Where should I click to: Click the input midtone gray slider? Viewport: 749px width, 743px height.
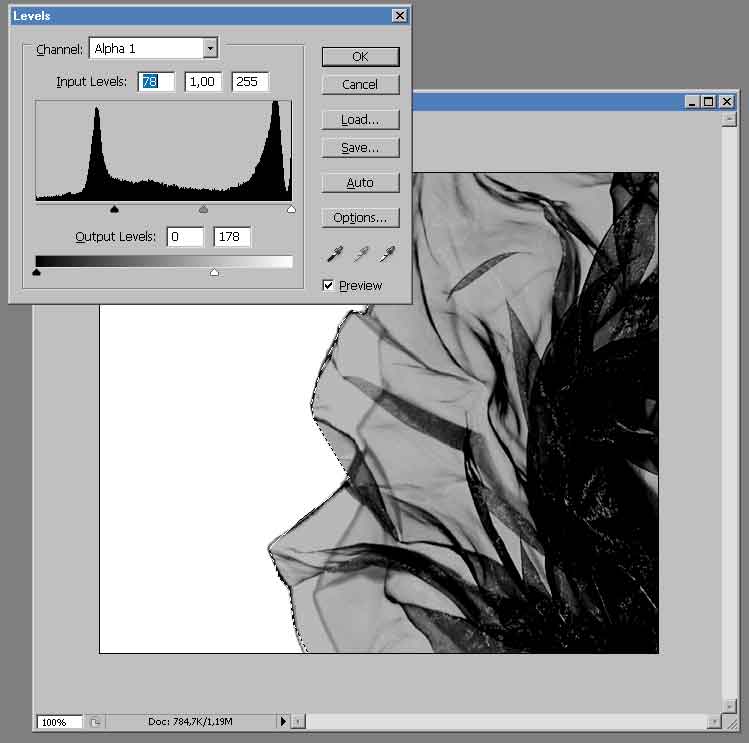[203, 209]
